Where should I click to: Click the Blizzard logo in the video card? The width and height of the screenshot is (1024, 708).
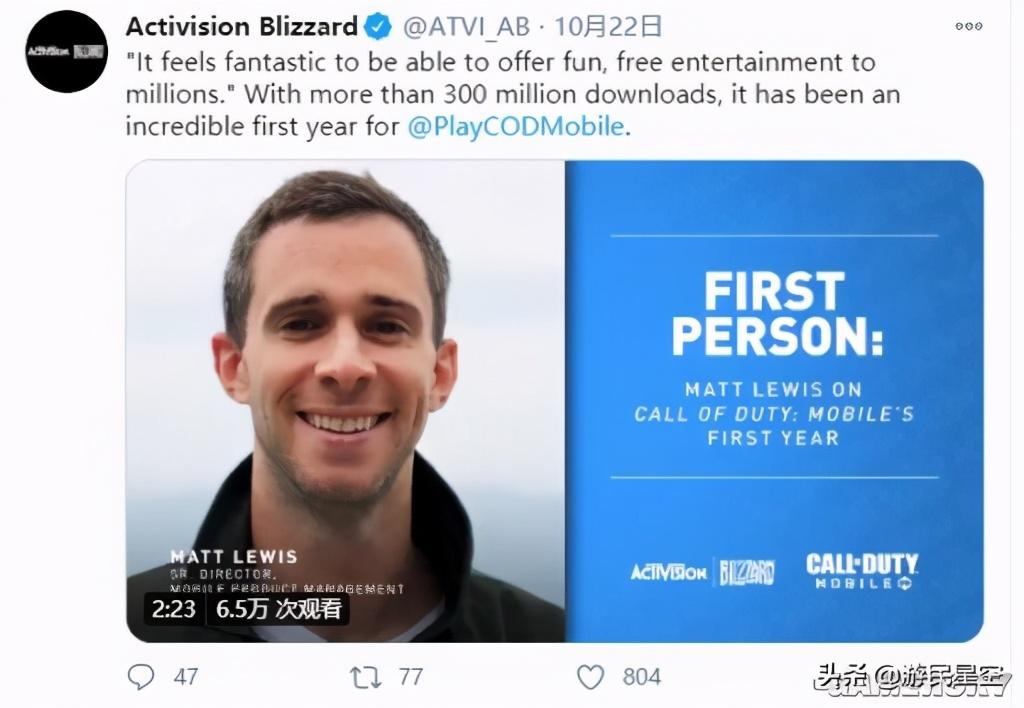[746, 573]
